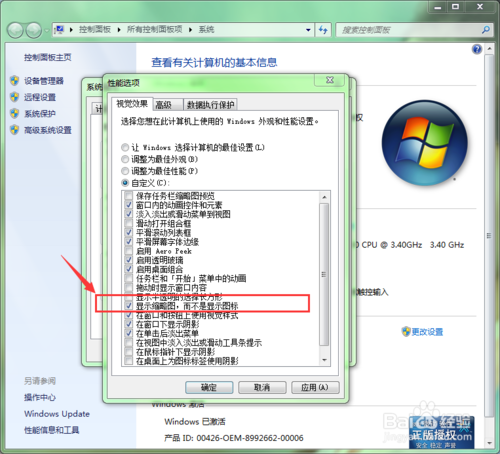Click 取消 button in 性能选项

click(x=262, y=387)
